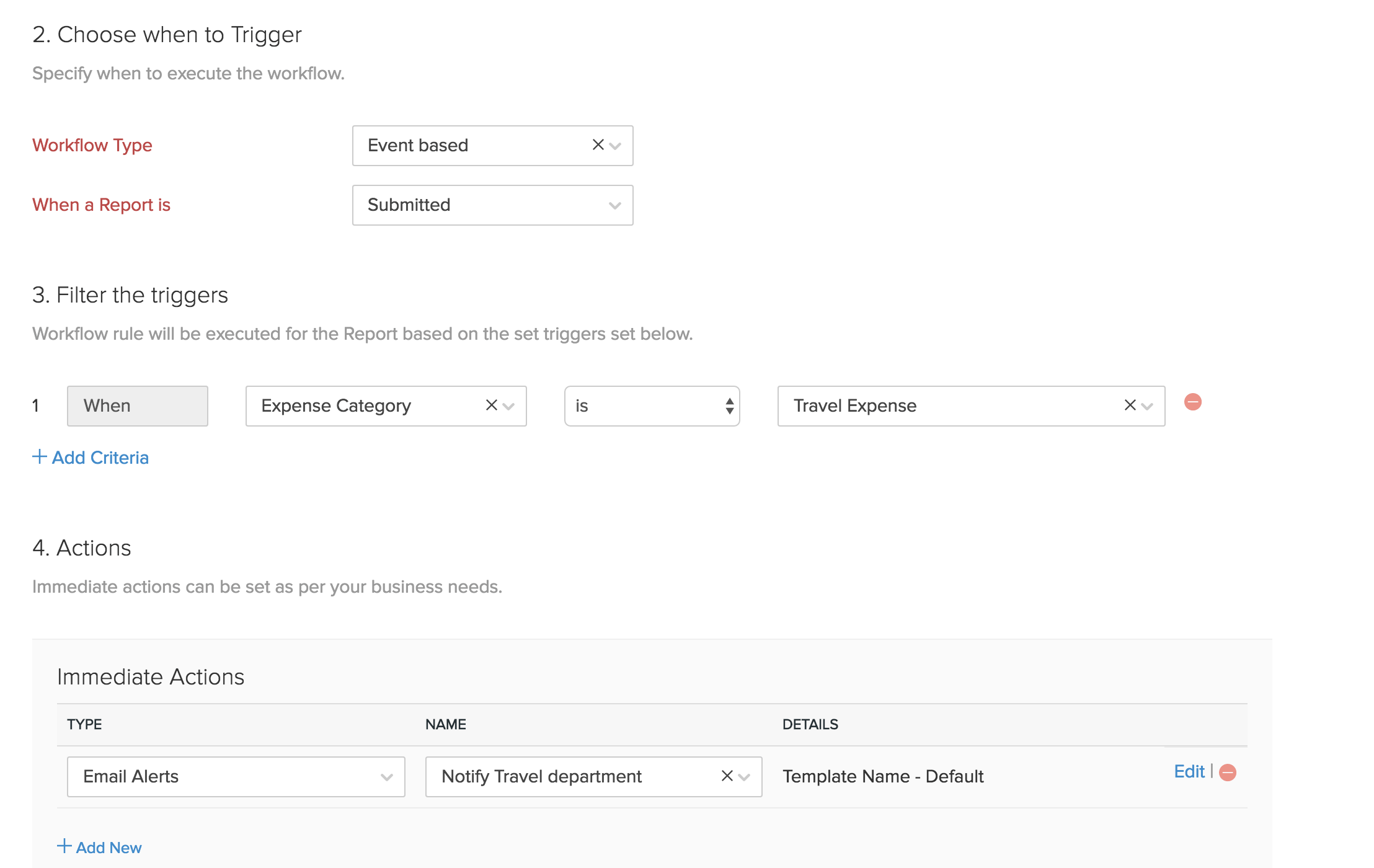Click the Add Criteria link
1374x868 pixels.
click(x=100, y=458)
